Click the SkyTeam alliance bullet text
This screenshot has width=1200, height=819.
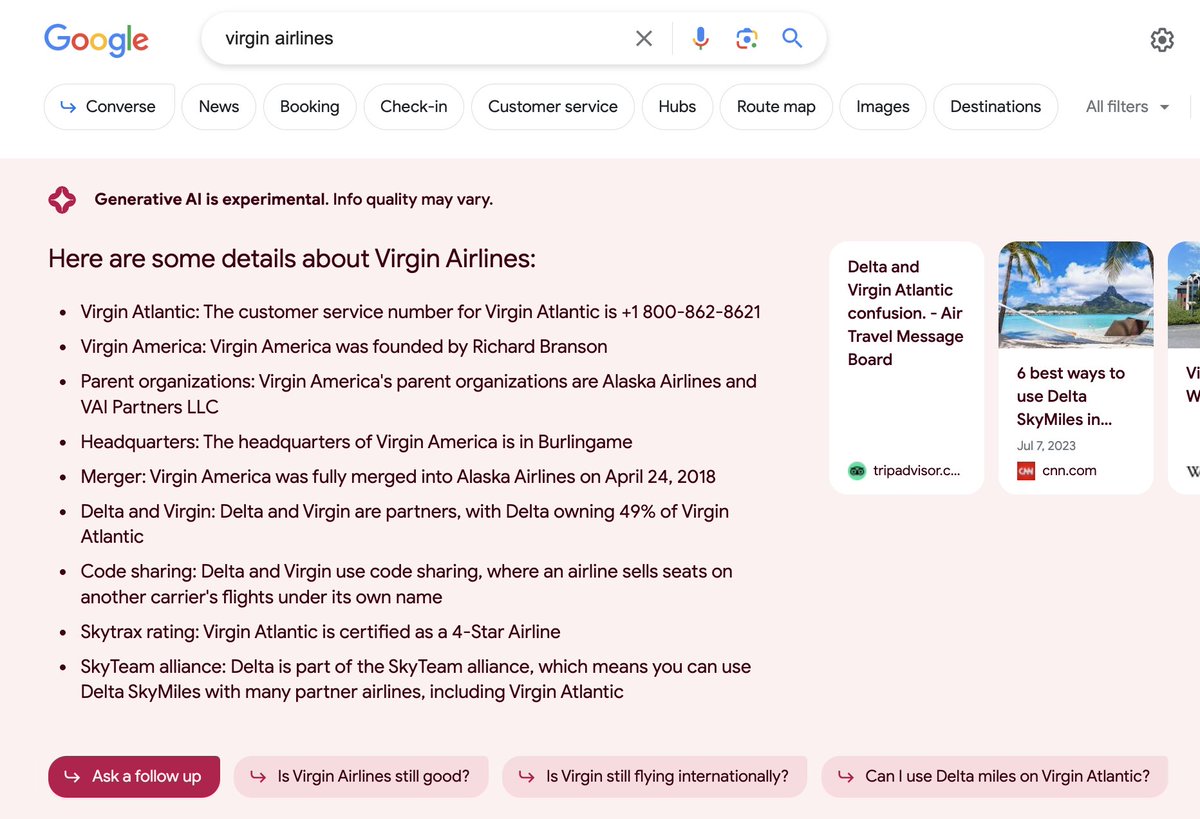(416, 679)
